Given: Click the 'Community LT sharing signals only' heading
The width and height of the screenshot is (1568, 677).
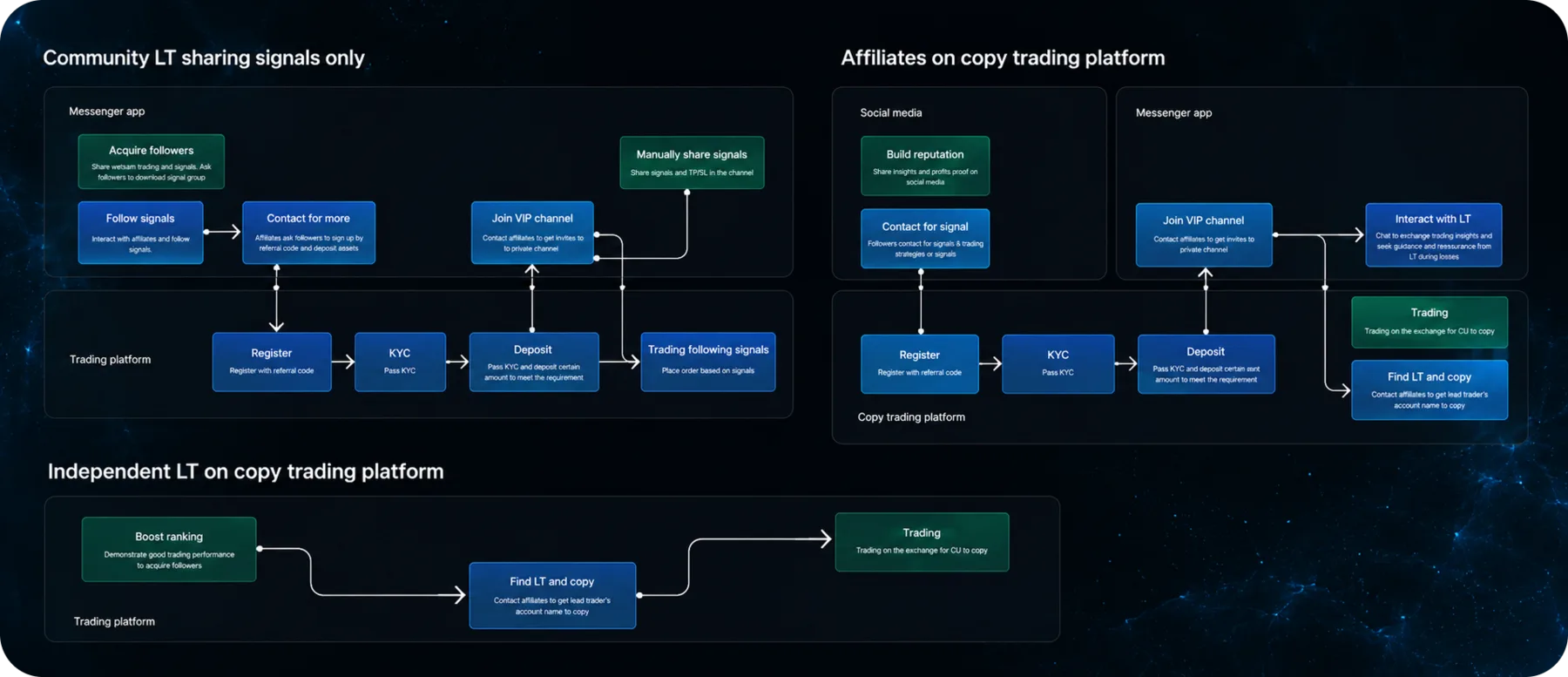Looking at the screenshot, I should click(204, 58).
